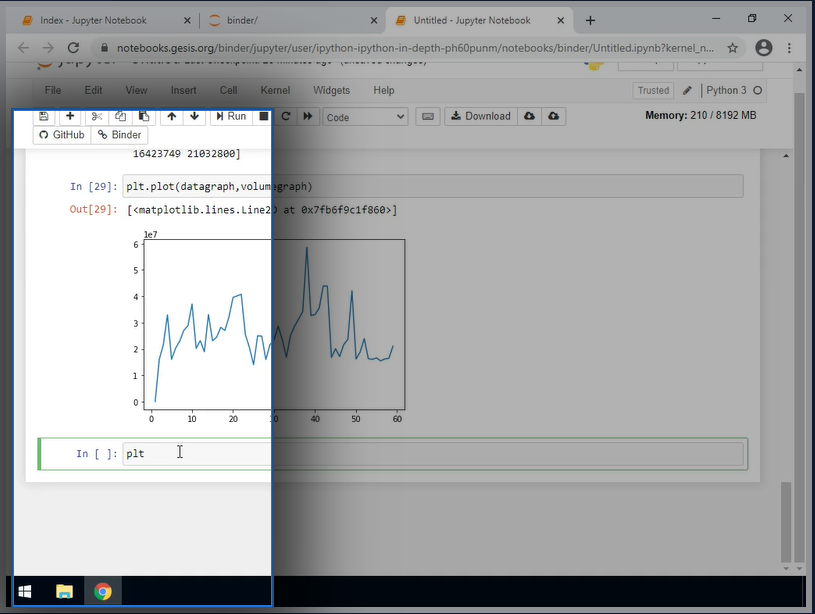Click into the empty cell containing plt
This screenshot has width=815, height=614.
point(433,454)
